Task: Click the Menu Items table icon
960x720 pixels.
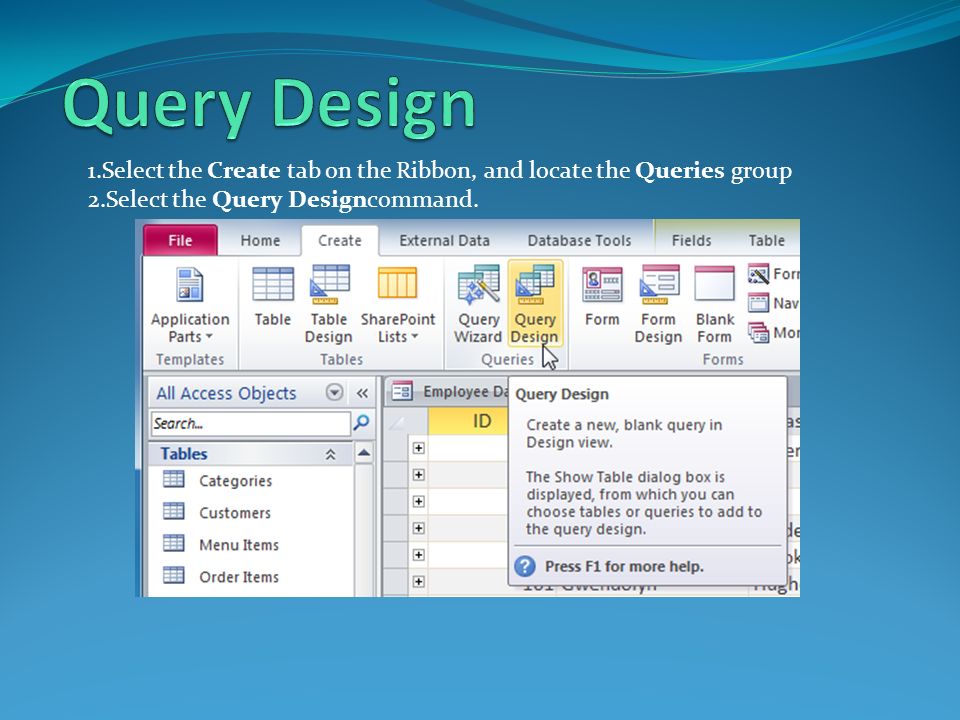Action: click(x=173, y=543)
